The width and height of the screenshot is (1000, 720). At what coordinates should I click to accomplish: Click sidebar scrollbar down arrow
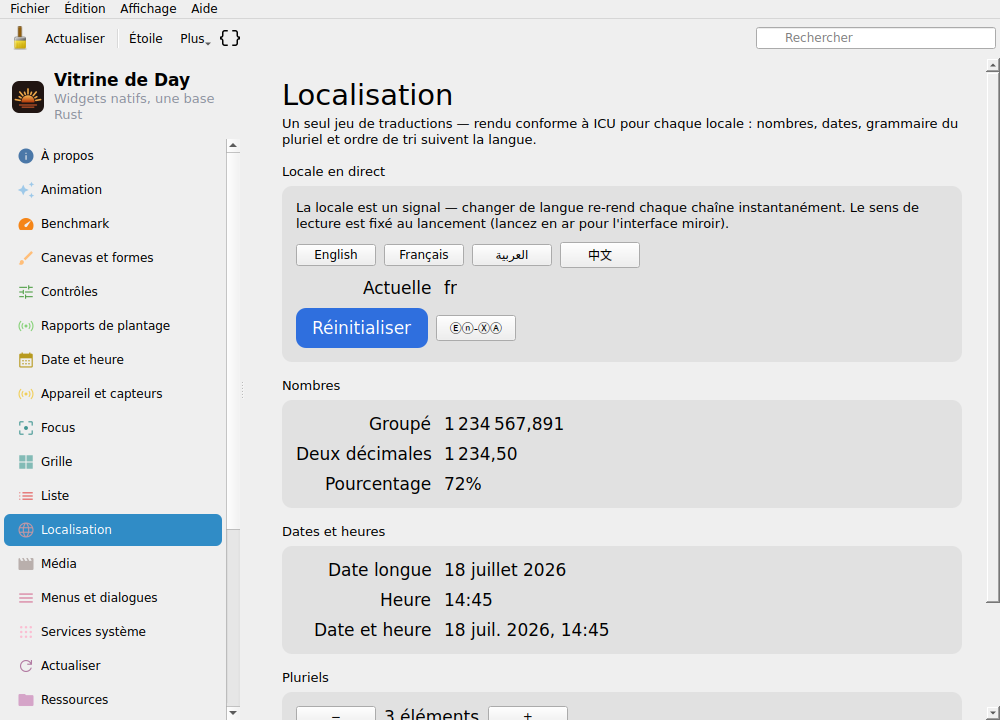(233, 712)
